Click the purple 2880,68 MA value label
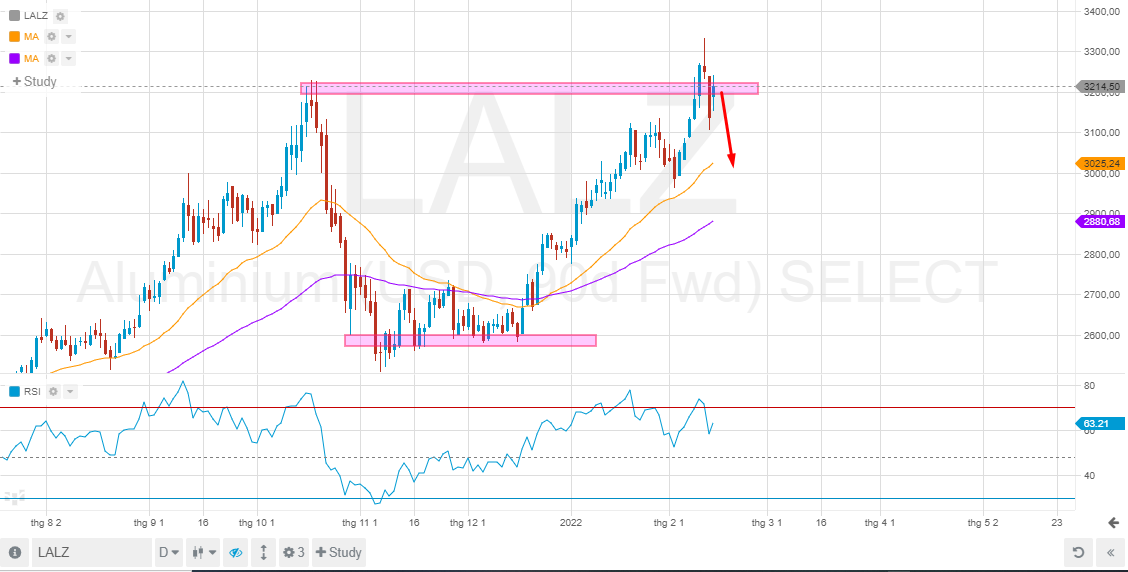 1099,222
